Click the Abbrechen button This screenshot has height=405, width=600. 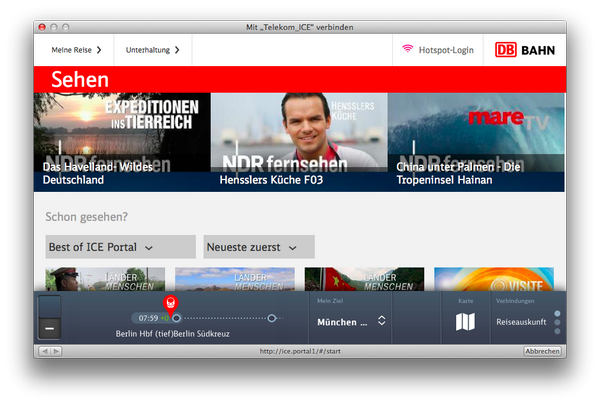[542, 351]
